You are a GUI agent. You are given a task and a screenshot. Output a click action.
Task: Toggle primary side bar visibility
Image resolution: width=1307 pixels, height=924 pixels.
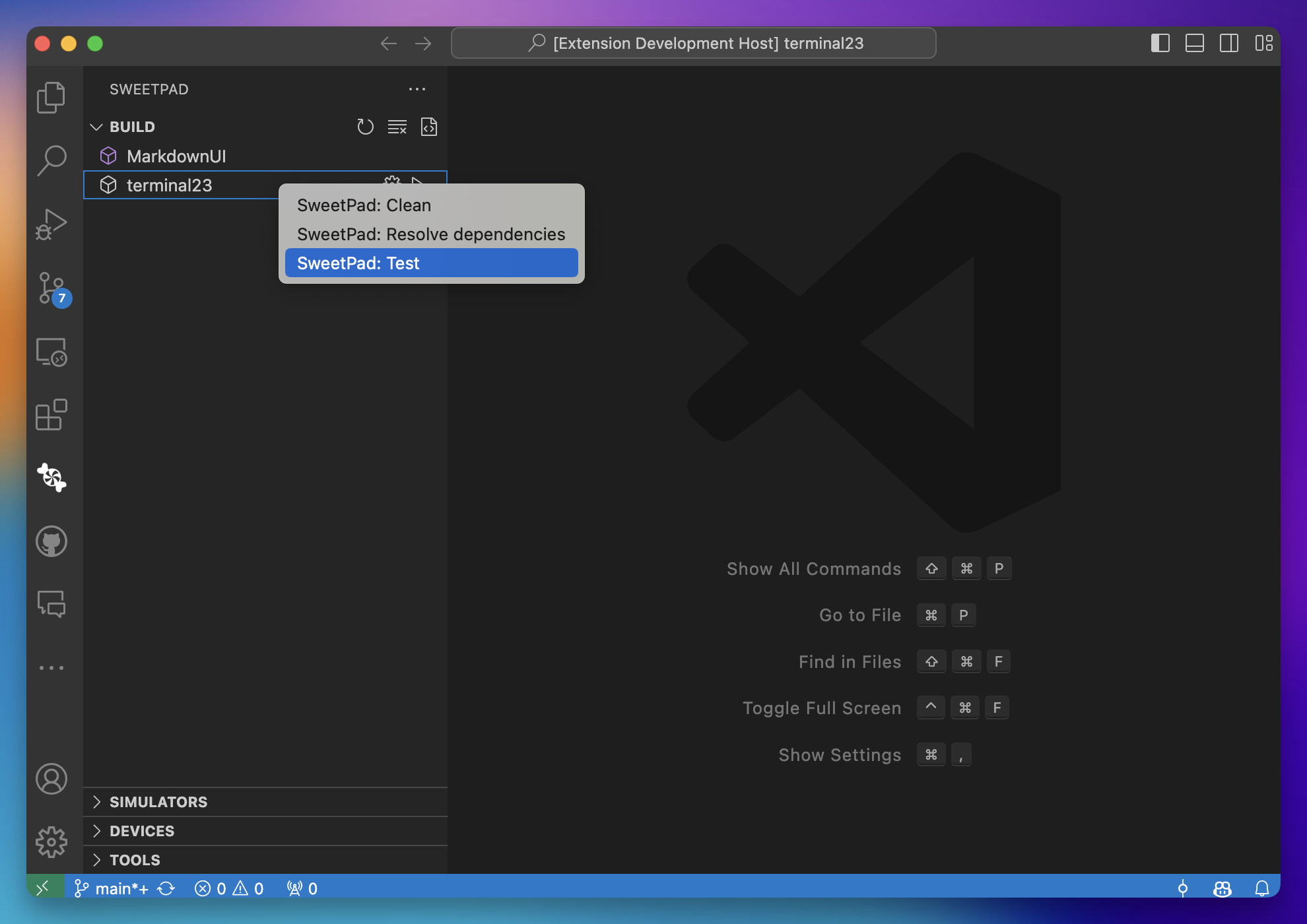(x=1160, y=44)
